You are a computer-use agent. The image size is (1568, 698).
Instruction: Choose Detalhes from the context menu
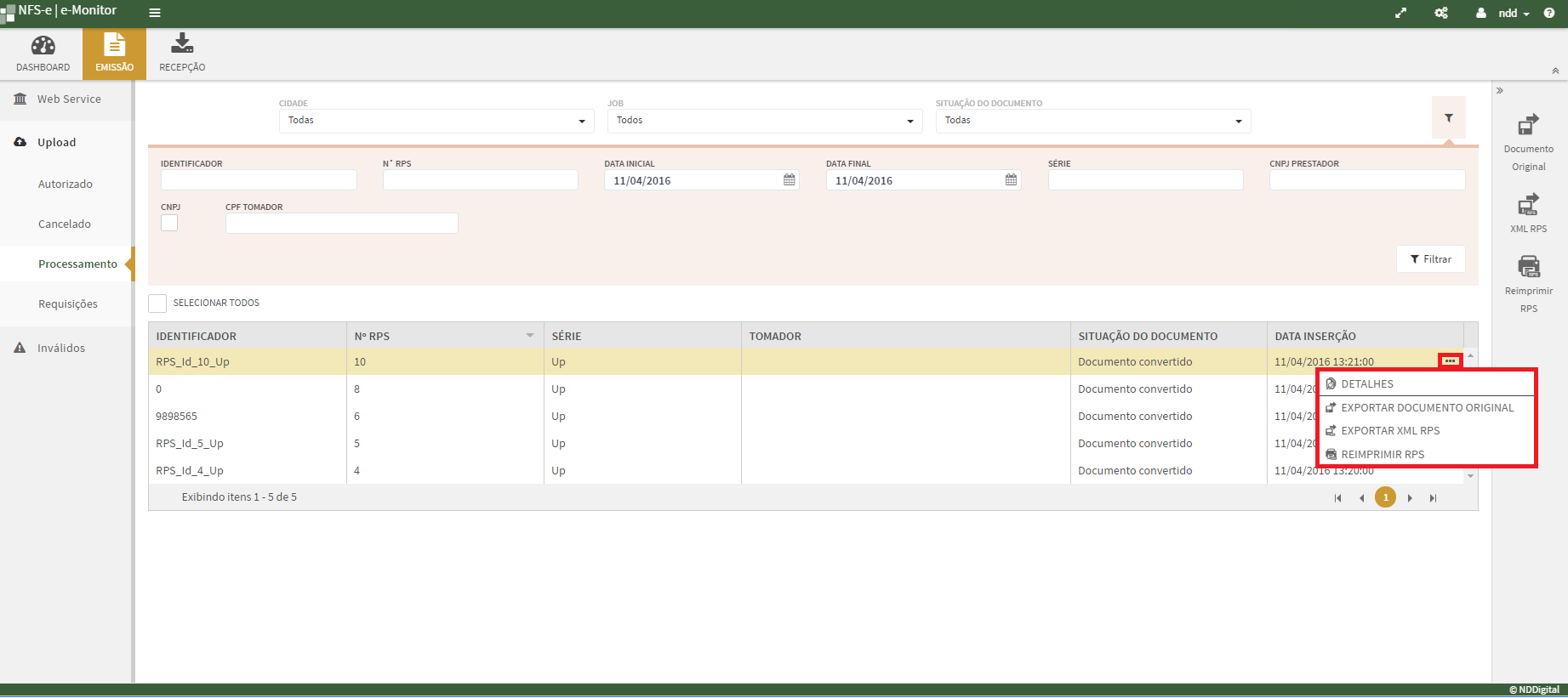click(1367, 384)
